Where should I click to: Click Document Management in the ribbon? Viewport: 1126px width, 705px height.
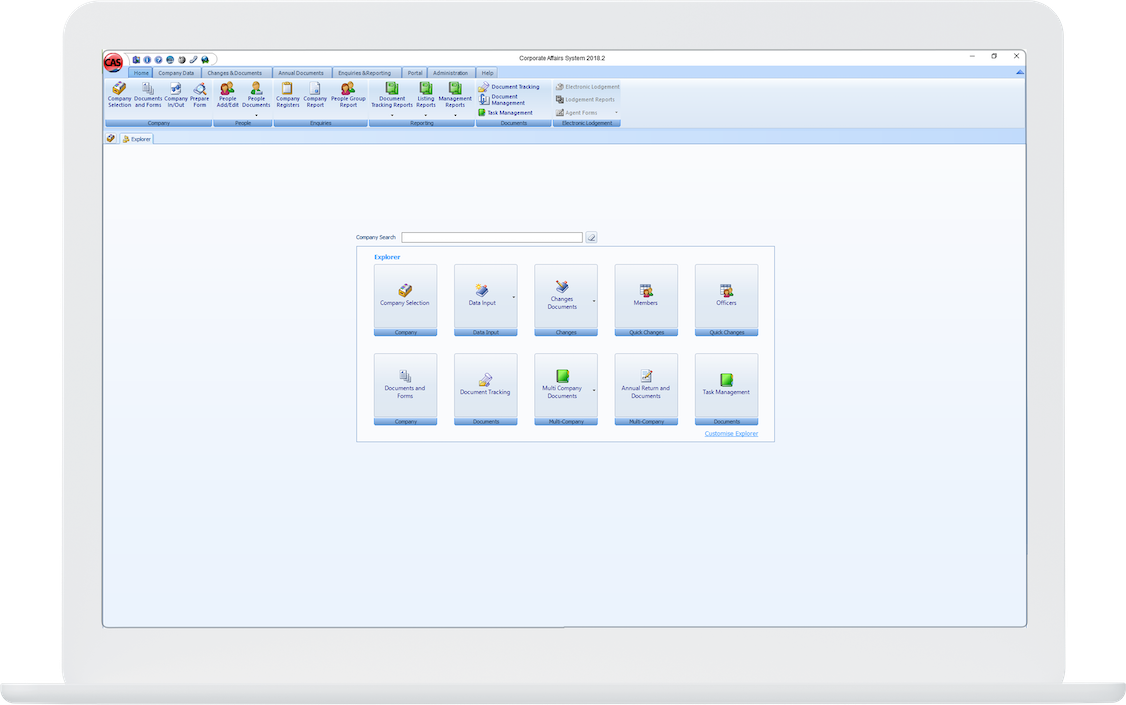[x=508, y=100]
